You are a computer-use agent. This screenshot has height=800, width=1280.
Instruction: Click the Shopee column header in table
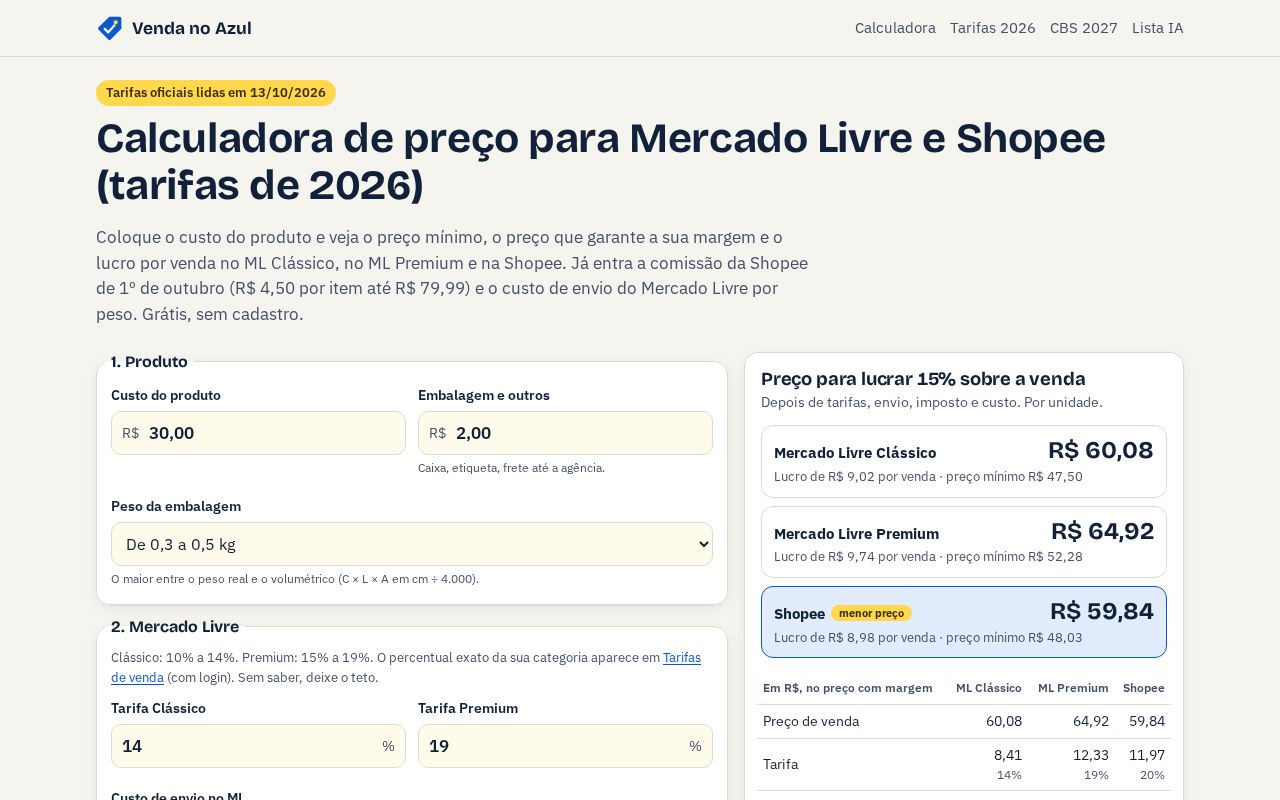coord(1144,688)
